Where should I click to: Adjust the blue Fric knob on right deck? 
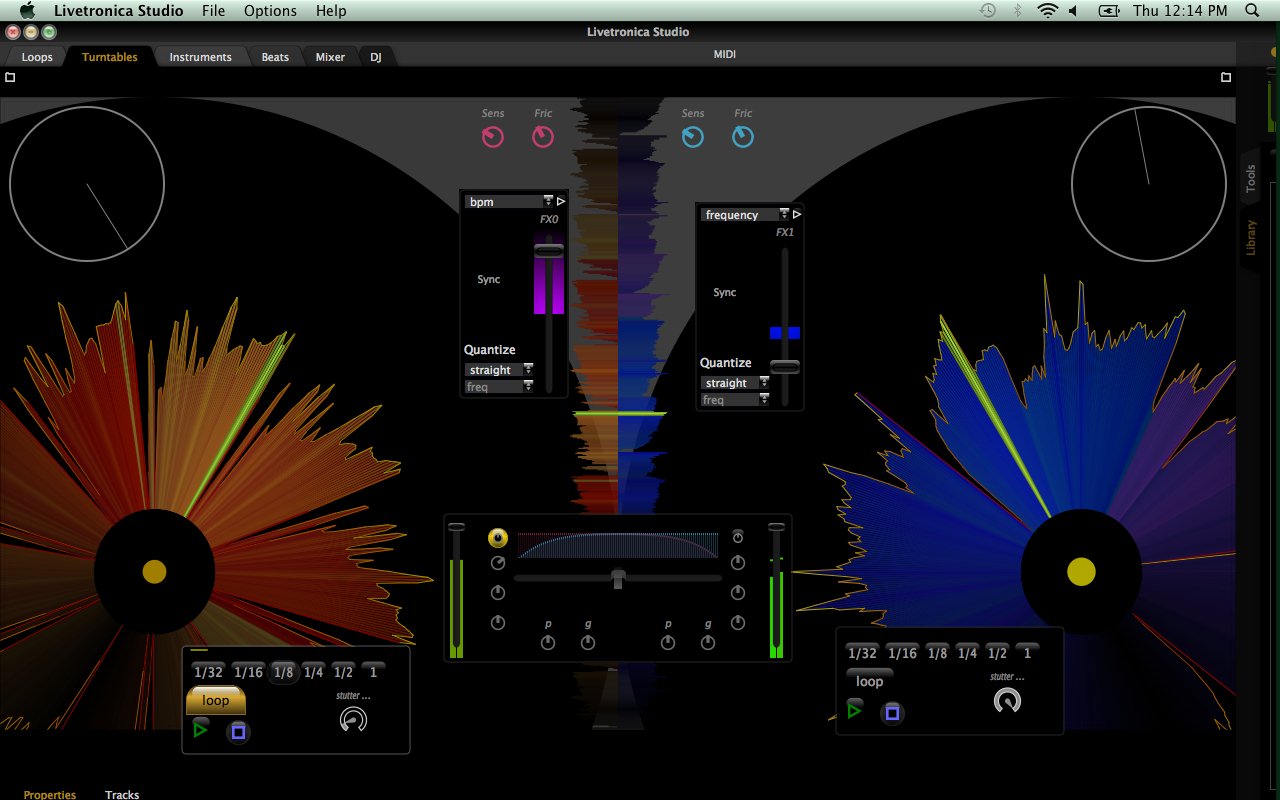coord(743,137)
